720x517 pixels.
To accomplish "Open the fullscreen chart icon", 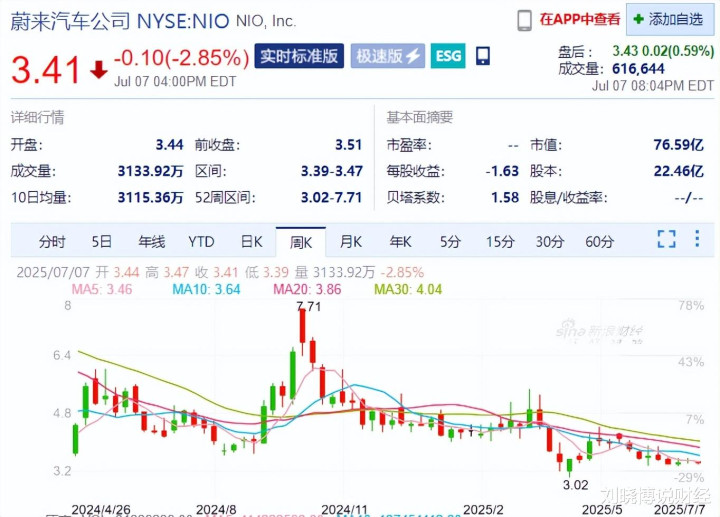I will (x=666, y=239).
